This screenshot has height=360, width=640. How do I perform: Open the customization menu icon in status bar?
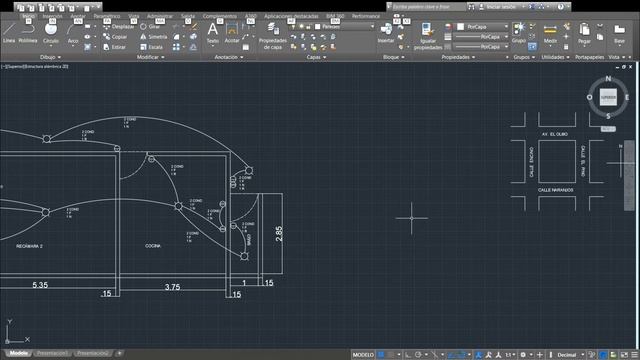[635, 355]
